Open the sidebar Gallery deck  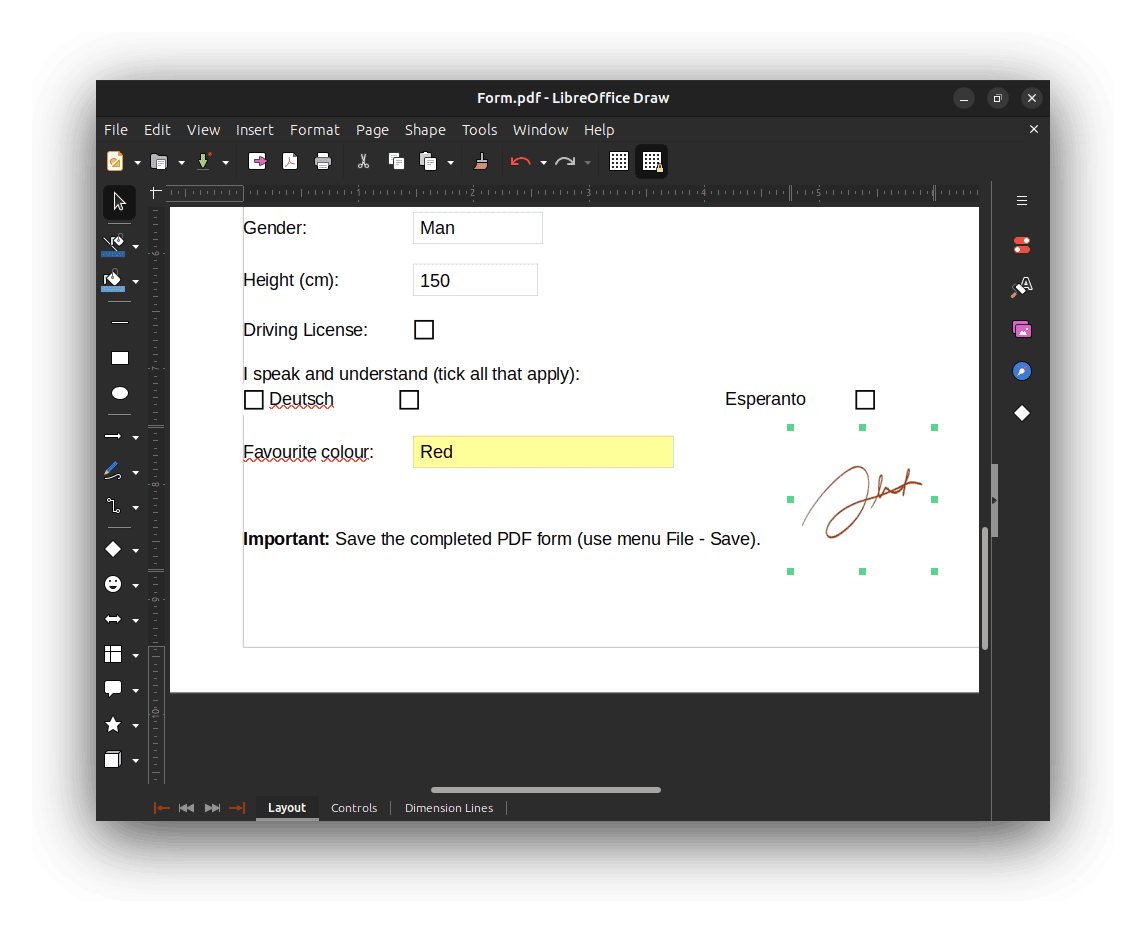click(x=1022, y=330)
